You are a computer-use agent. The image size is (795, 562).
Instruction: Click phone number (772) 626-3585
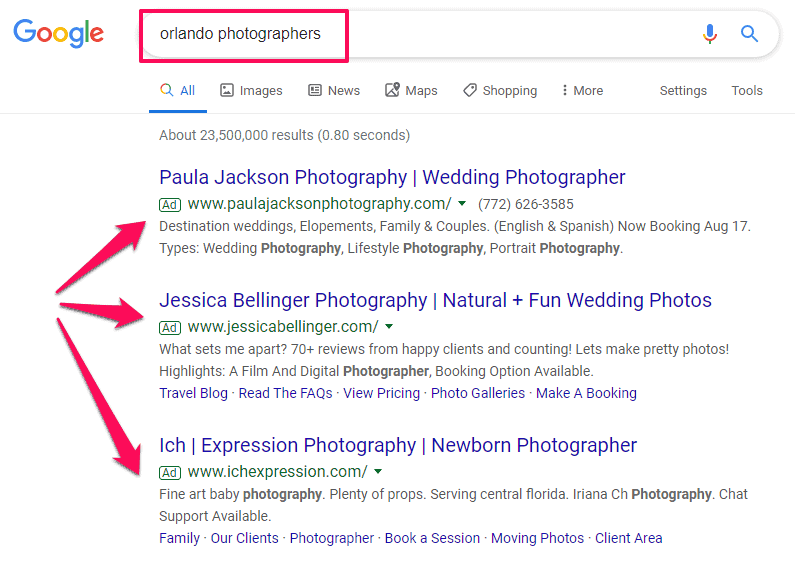click(526, 204)
